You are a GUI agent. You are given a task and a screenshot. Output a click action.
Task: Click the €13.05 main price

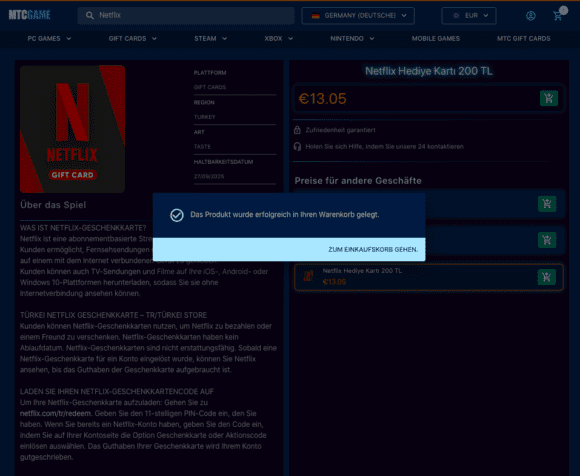[322, 99]
